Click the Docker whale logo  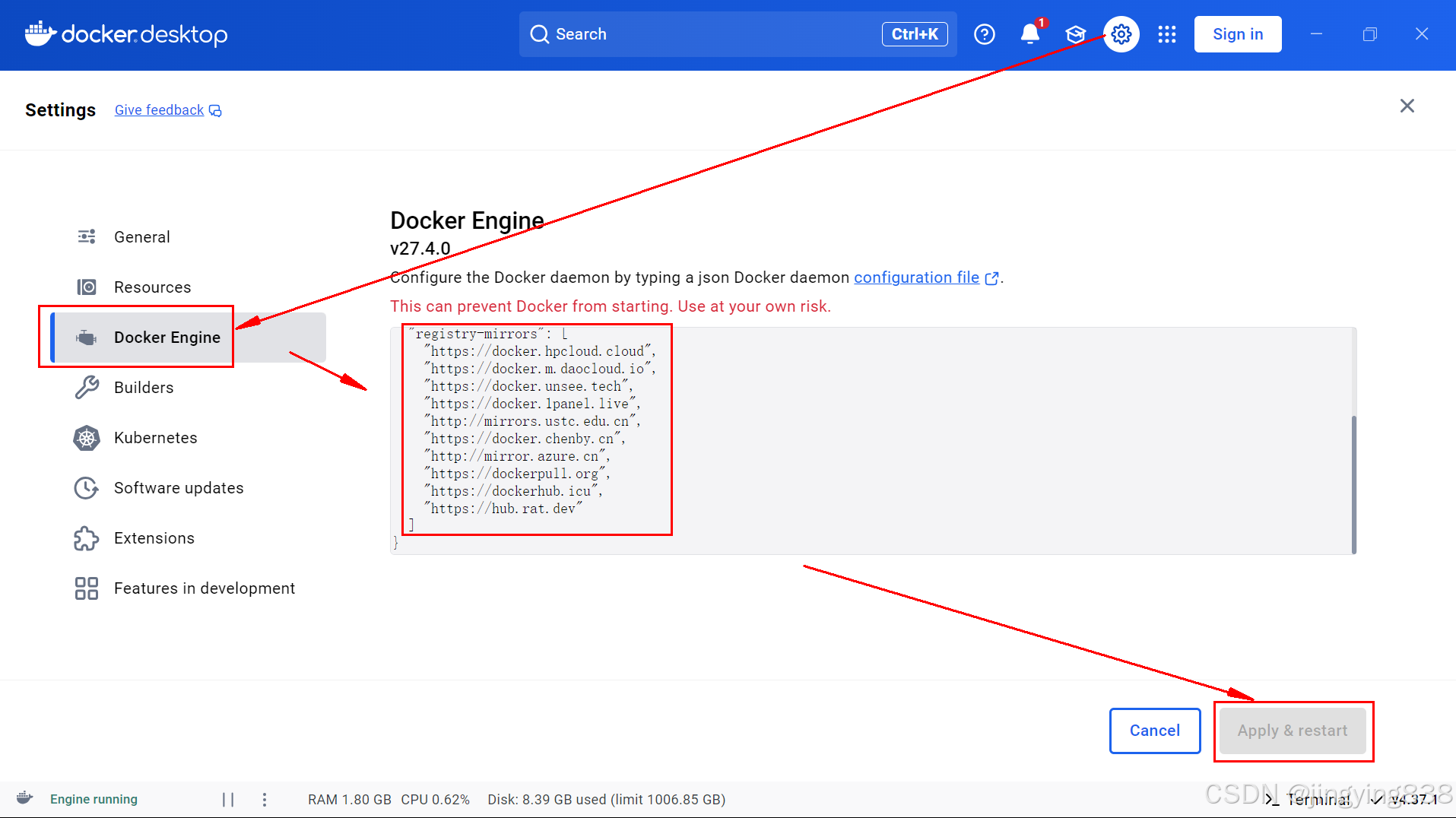click(39, 33)
